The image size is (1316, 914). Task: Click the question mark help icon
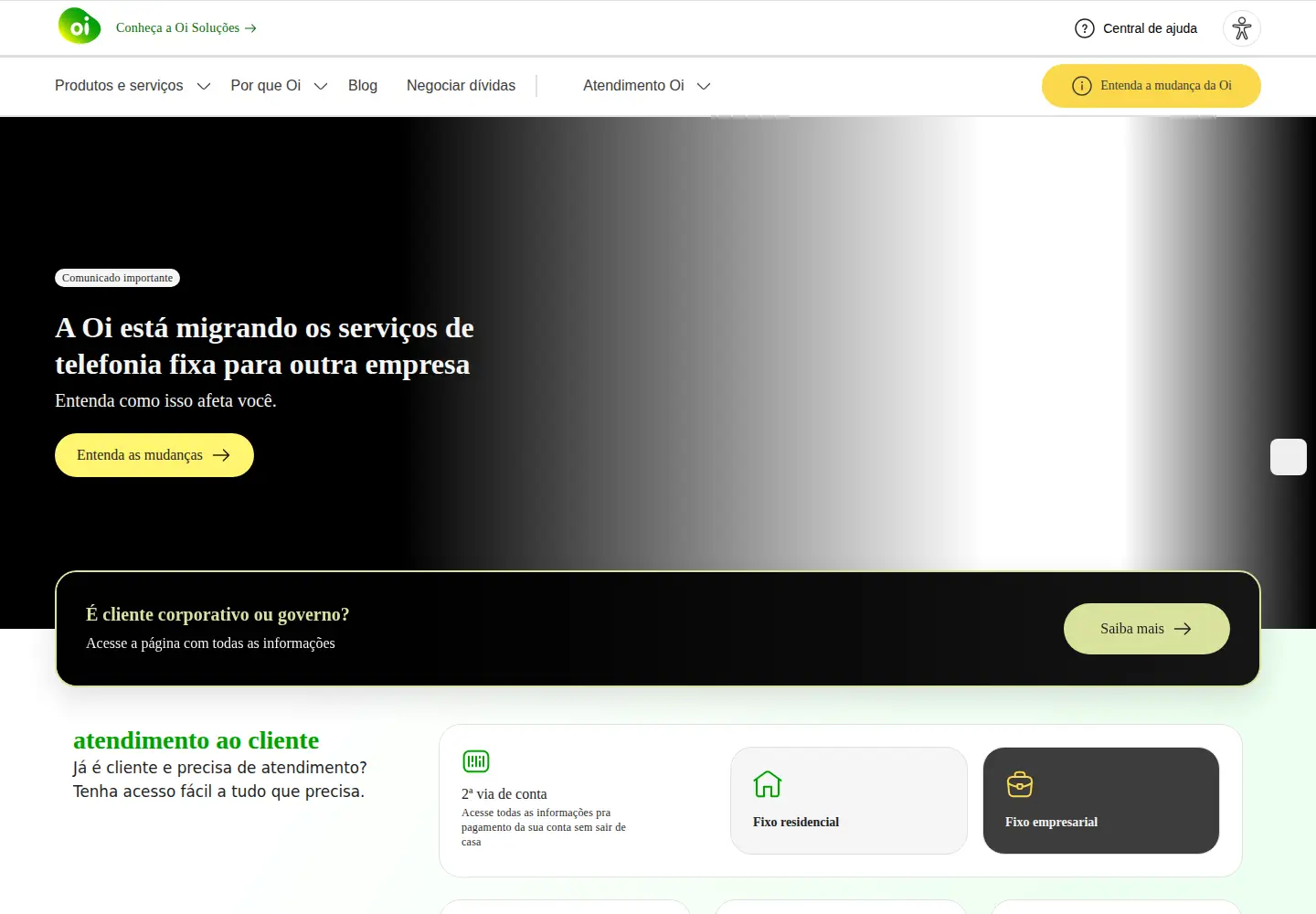pos(1085,28)
